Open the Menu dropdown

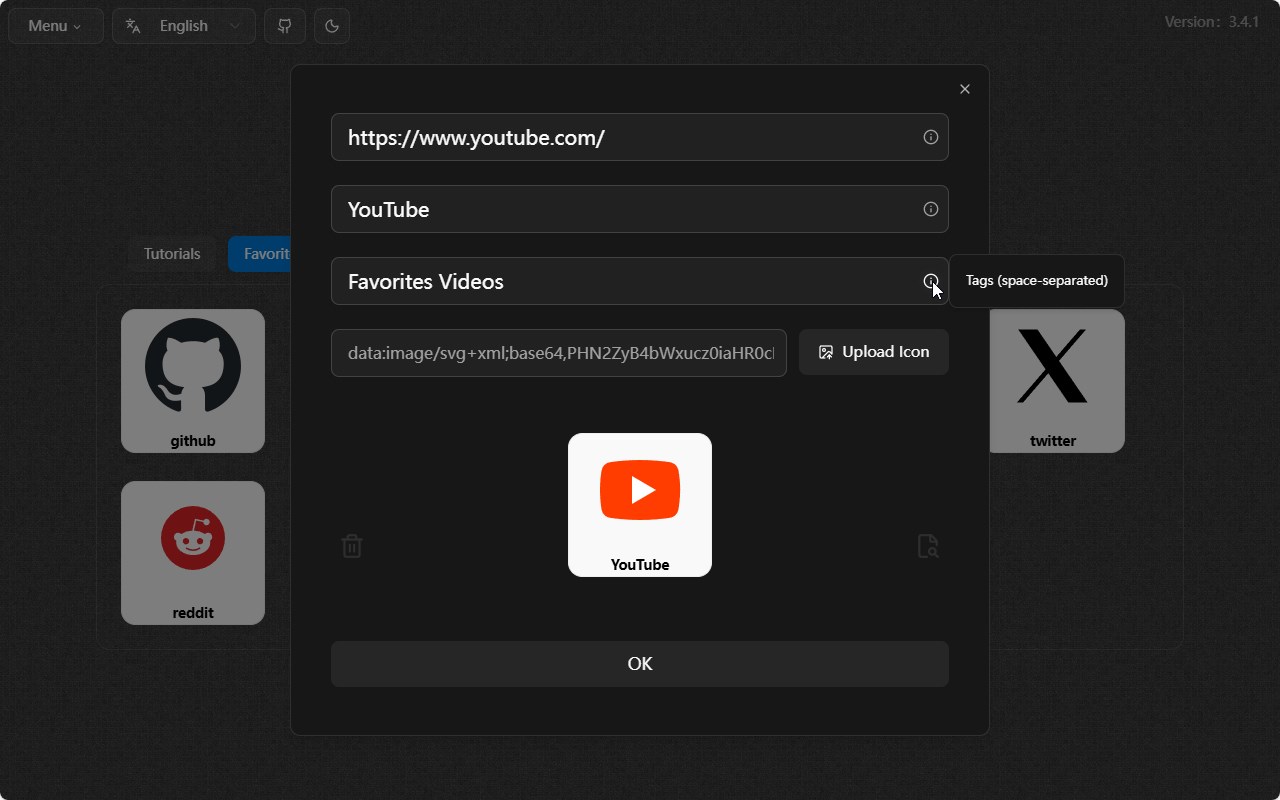(x=55, y=26)
